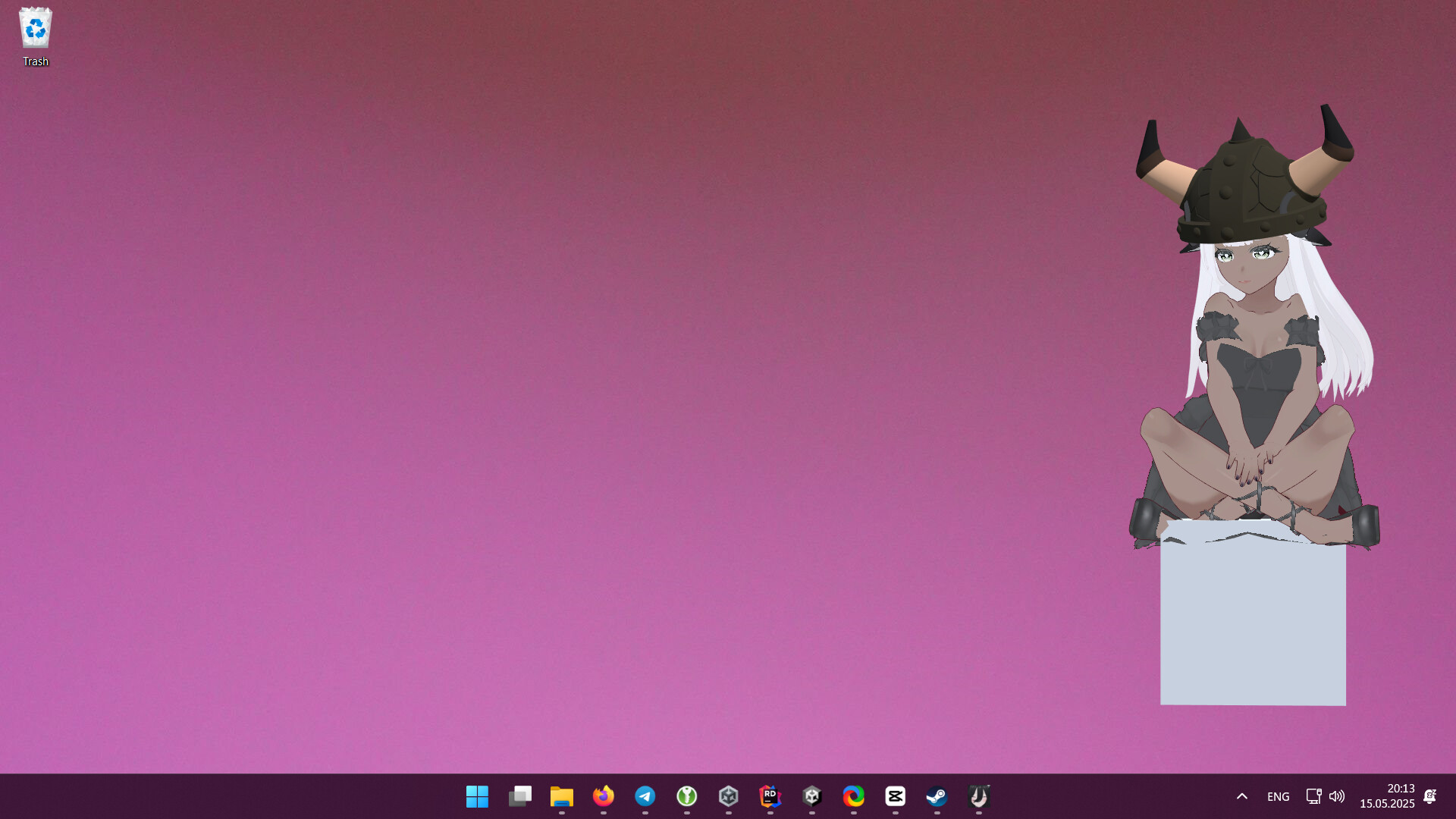Switch to the CapCut app

tap(896, 796)
